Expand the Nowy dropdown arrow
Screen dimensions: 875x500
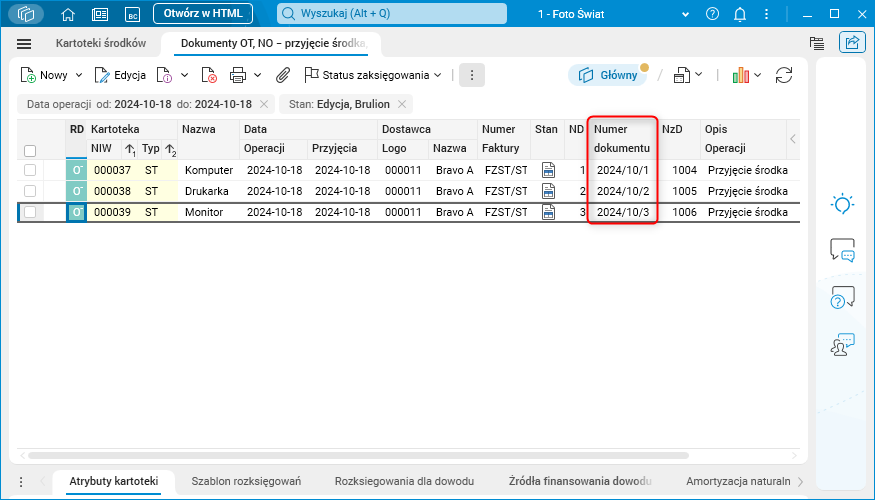pyautogui.click(x=79, y=75)
